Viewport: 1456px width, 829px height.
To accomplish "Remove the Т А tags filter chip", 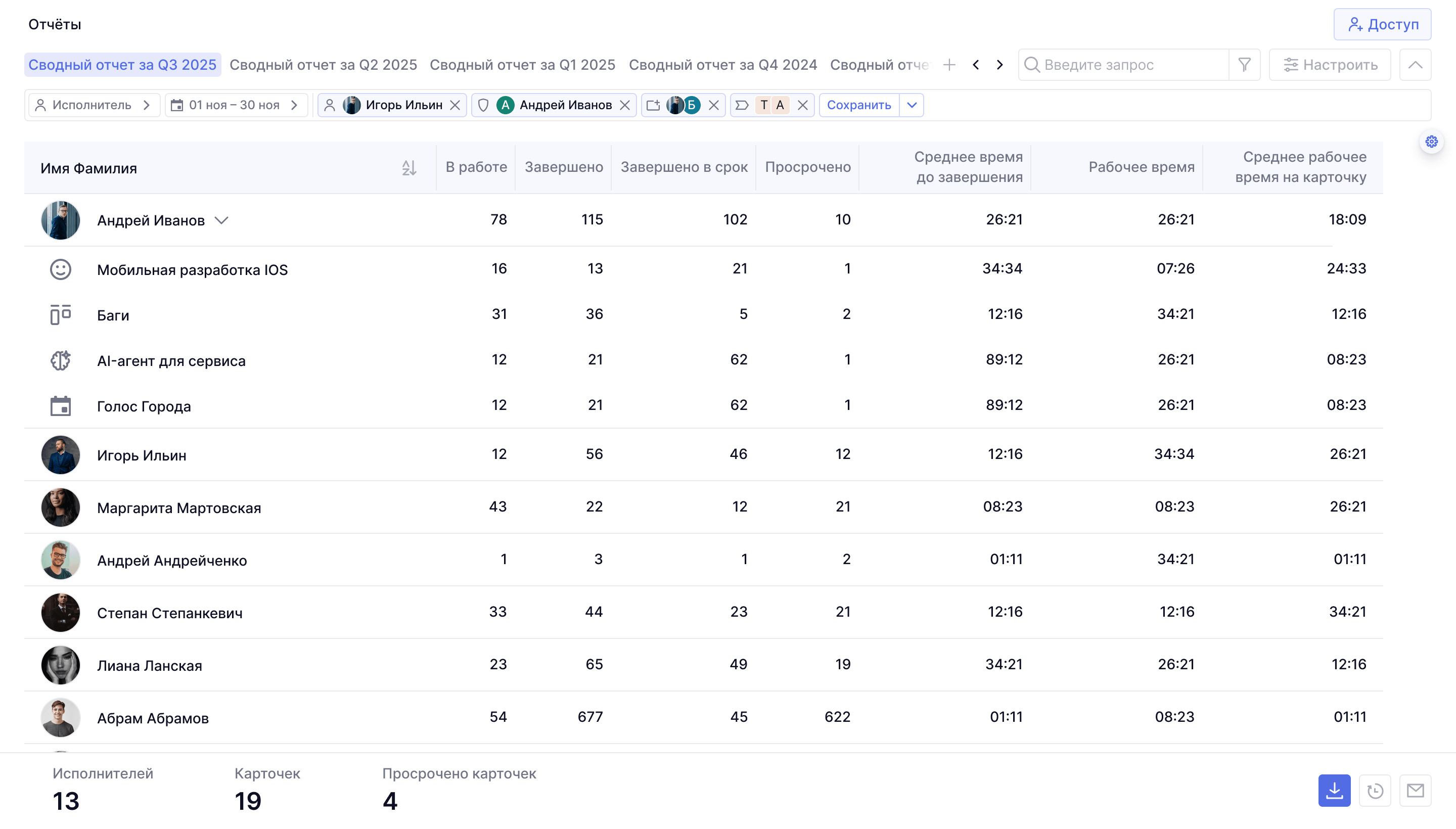I will coord(802,105).
